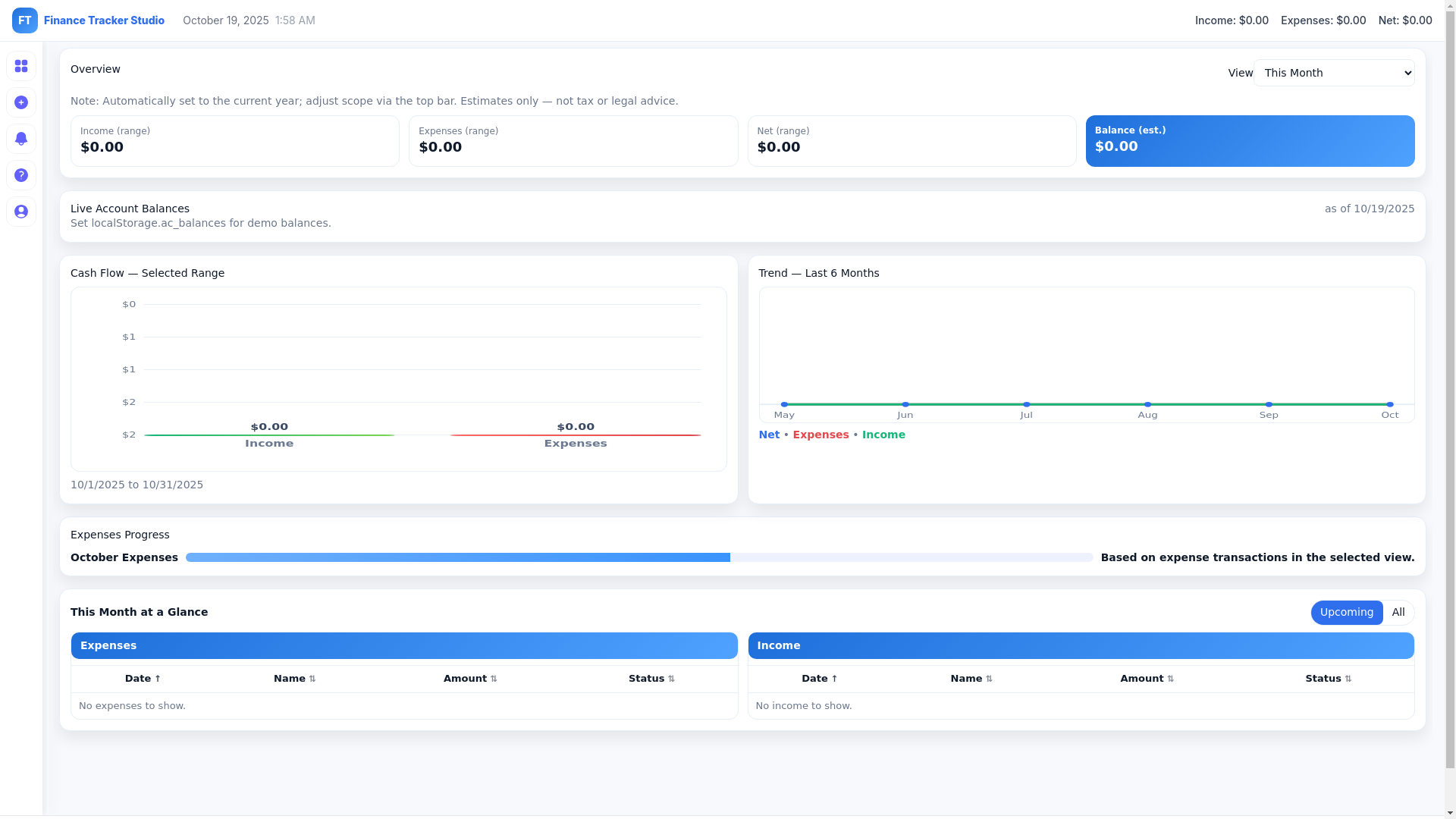Open notifications bell icon
Screen dimensions: 1456x819
[x=21, y=140]
